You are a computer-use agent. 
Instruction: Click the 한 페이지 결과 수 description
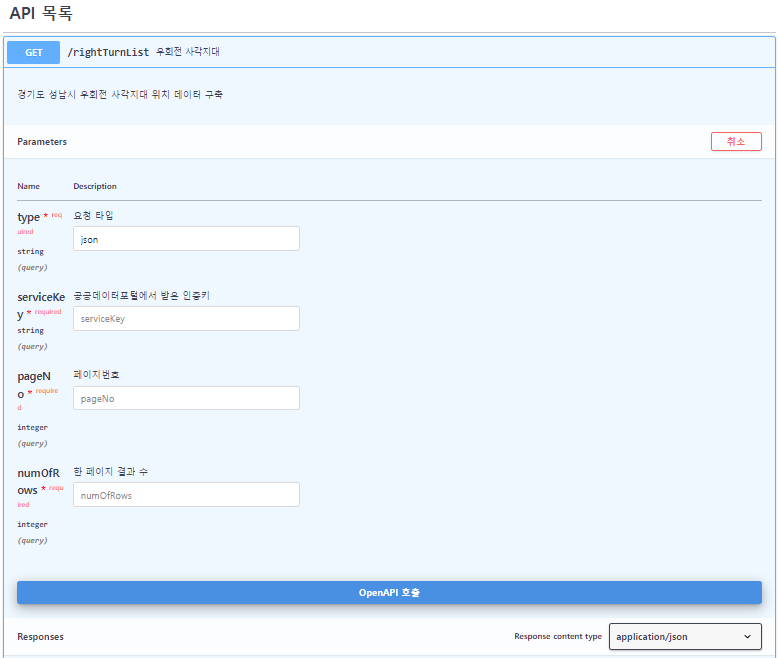111,471
